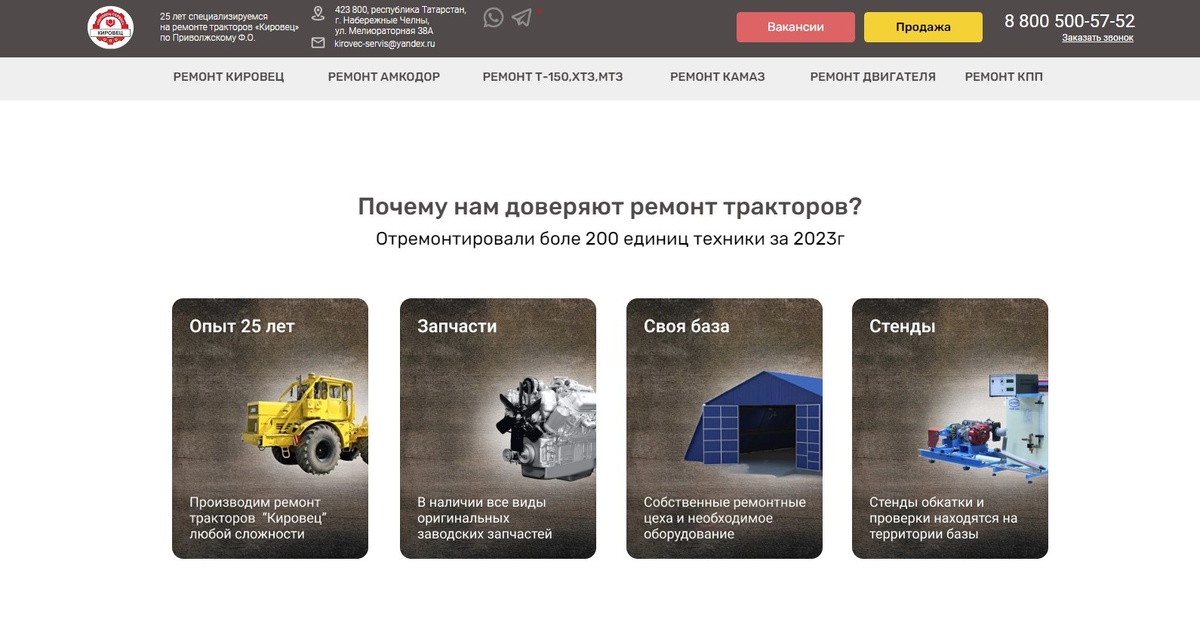Click the envelope email icon
This screenshot has width=1200, height=623.
coord(318,43)
